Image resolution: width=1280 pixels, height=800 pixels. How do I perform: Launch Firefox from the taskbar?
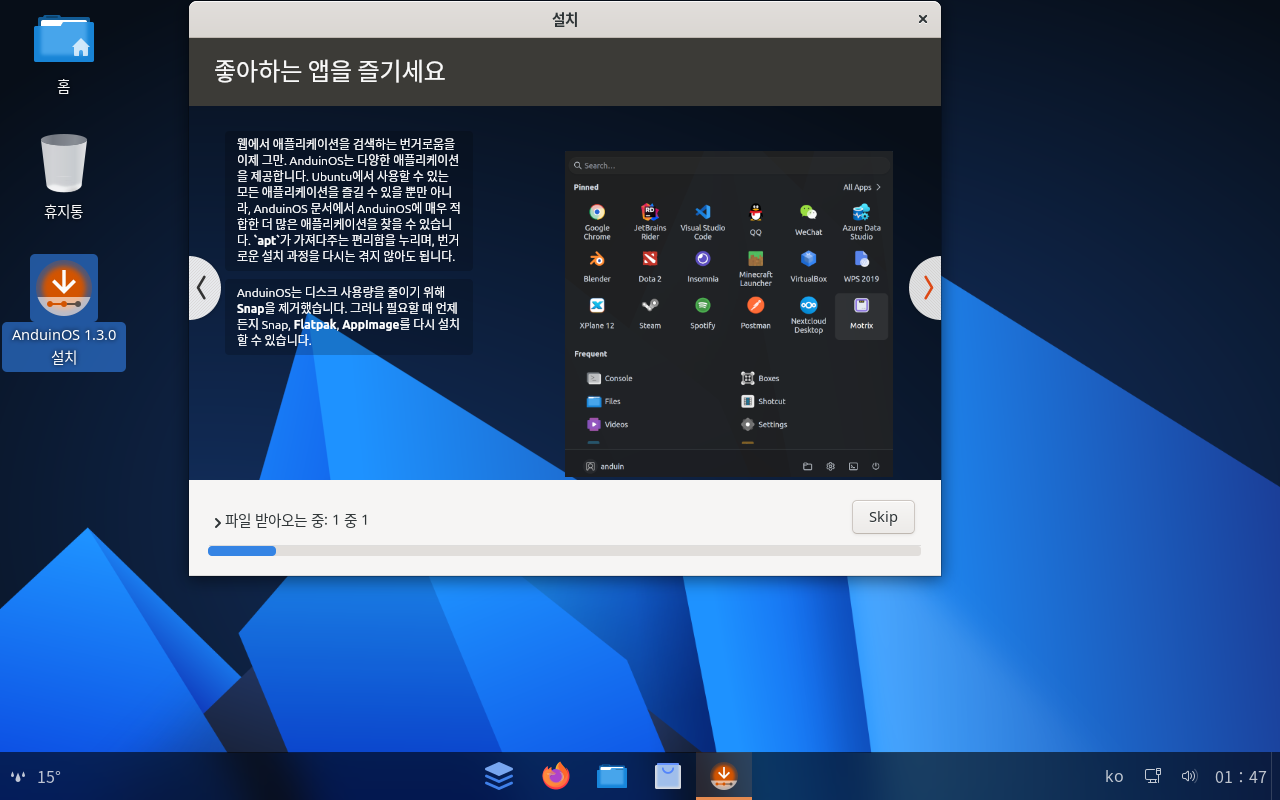click(555, 776)
